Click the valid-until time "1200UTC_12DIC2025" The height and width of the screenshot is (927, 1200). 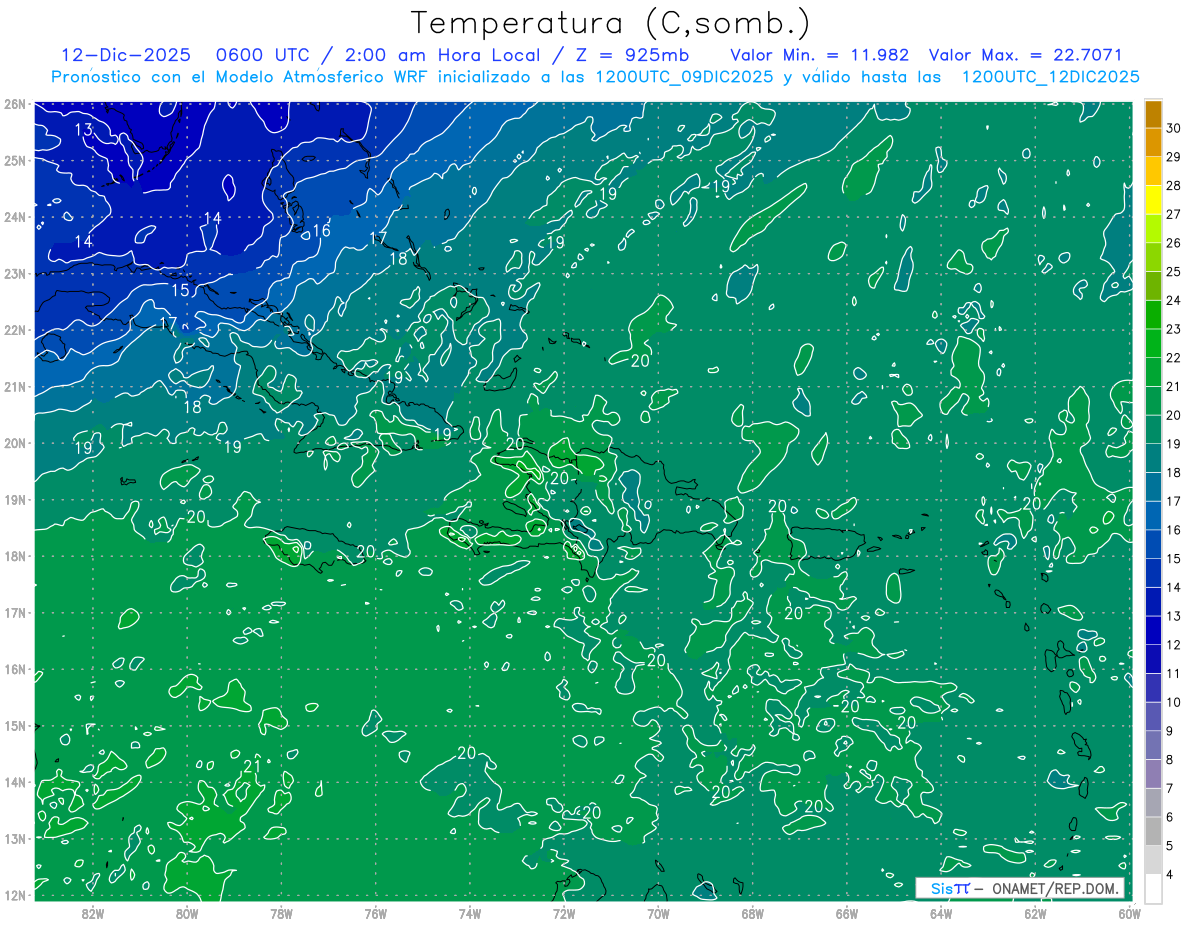(1050, 77)
